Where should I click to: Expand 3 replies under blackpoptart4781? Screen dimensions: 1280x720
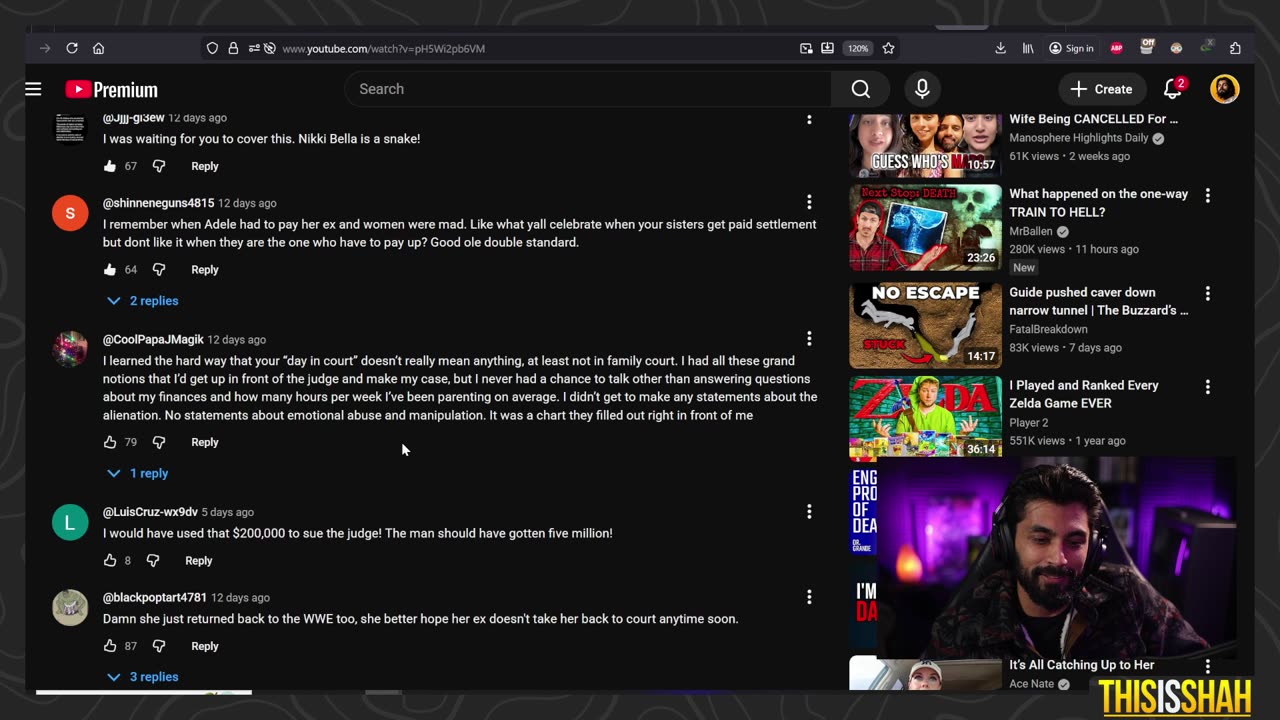tap(143, 677)
